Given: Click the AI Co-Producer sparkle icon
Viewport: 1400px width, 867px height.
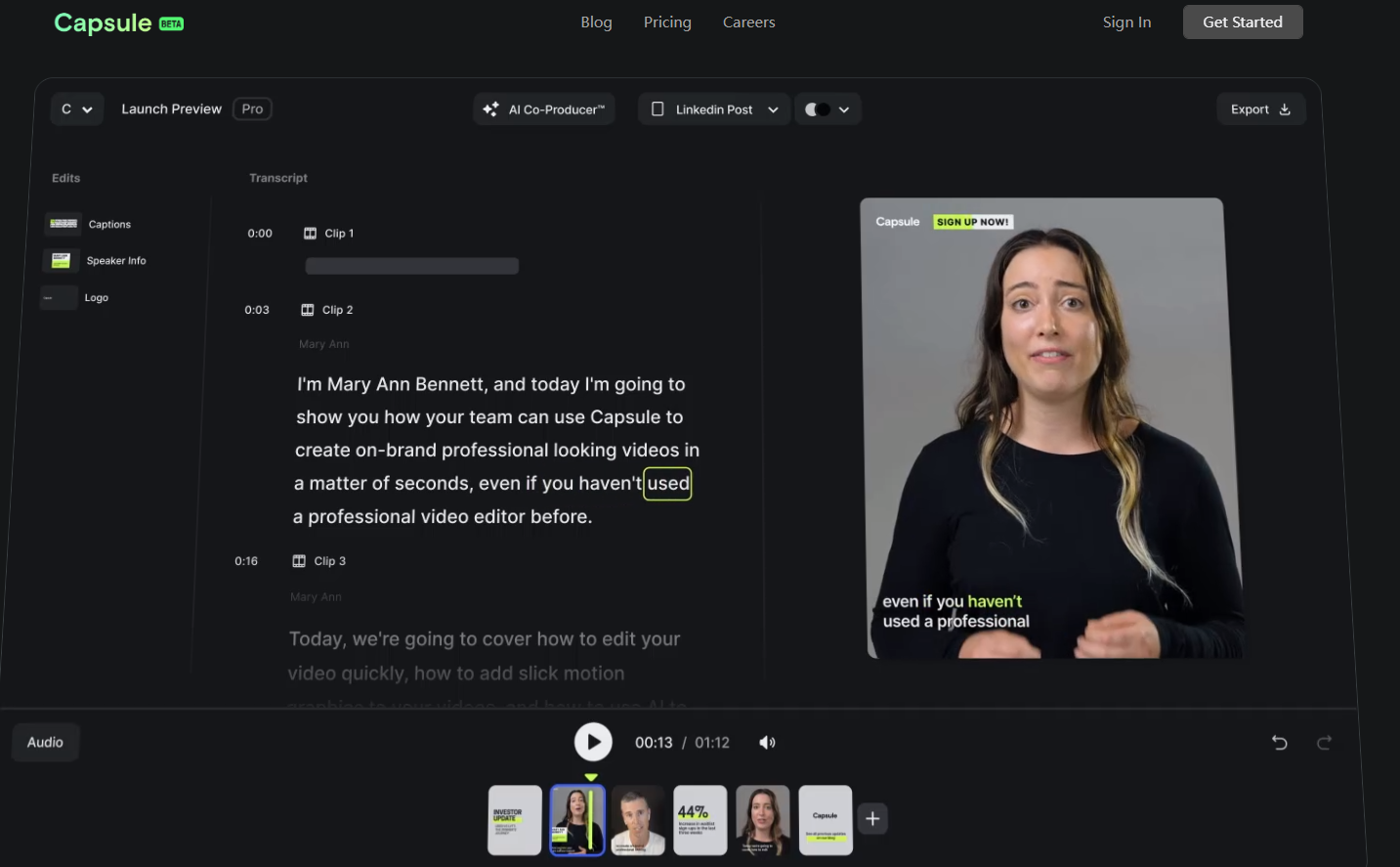Looking at the screenshot, I should (x=490, y=109).
